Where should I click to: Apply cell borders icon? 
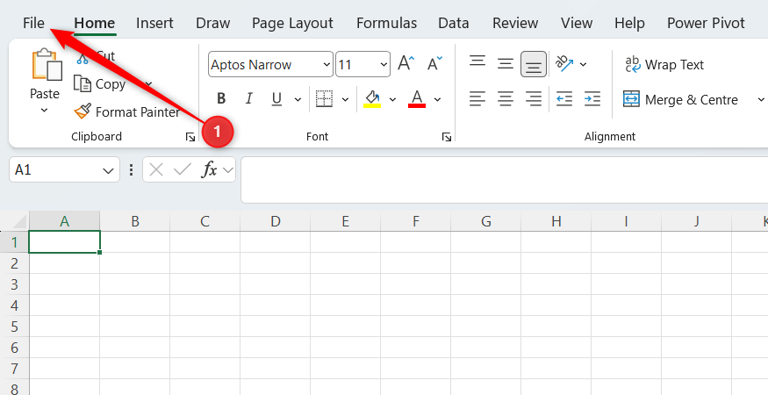tap(324, 99)
